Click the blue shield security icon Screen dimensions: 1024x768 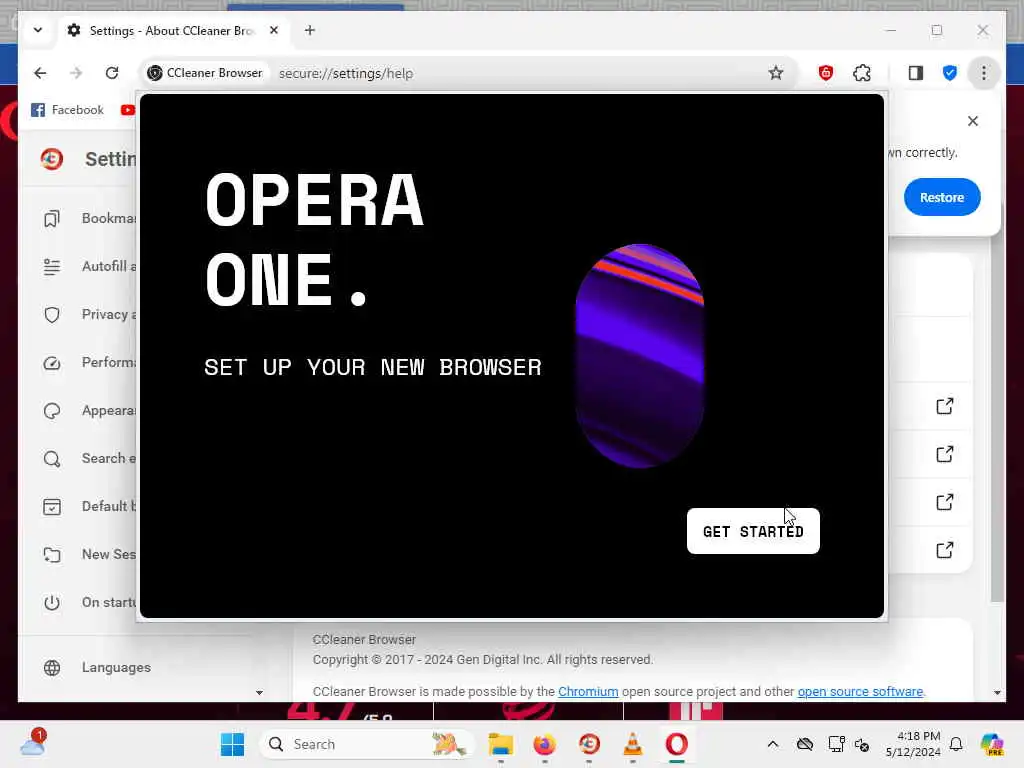[x=950, y=73]
